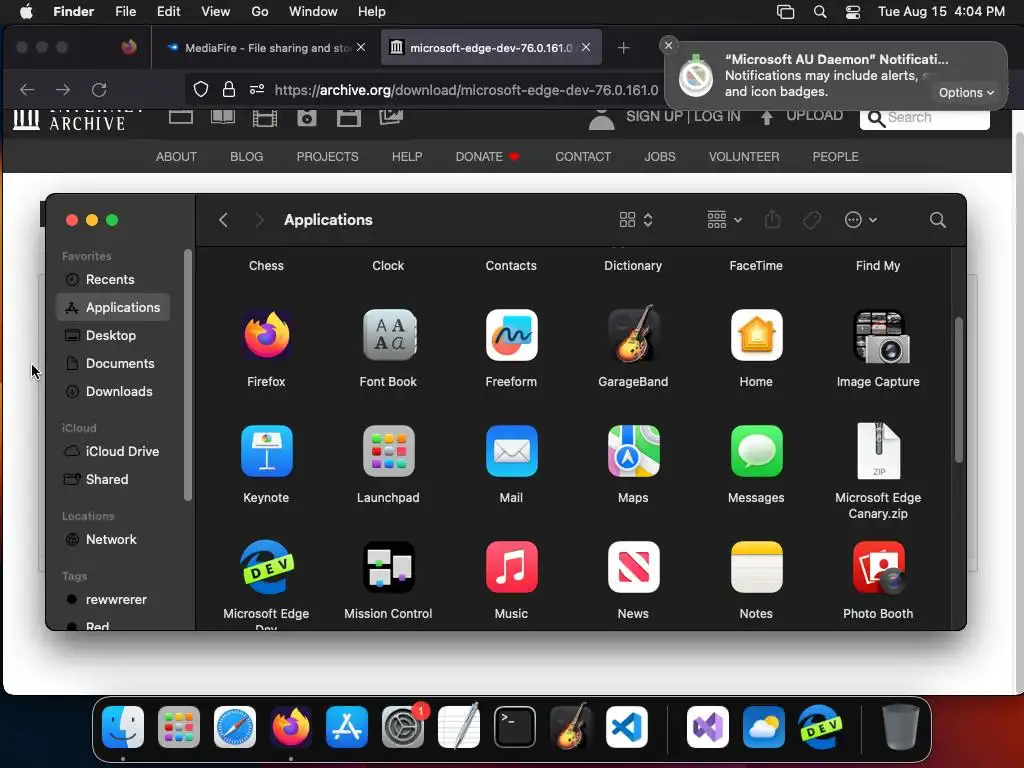Open the icon view switcher dropdown
This screenshot has height=768, width=1024.
[635, 220]
